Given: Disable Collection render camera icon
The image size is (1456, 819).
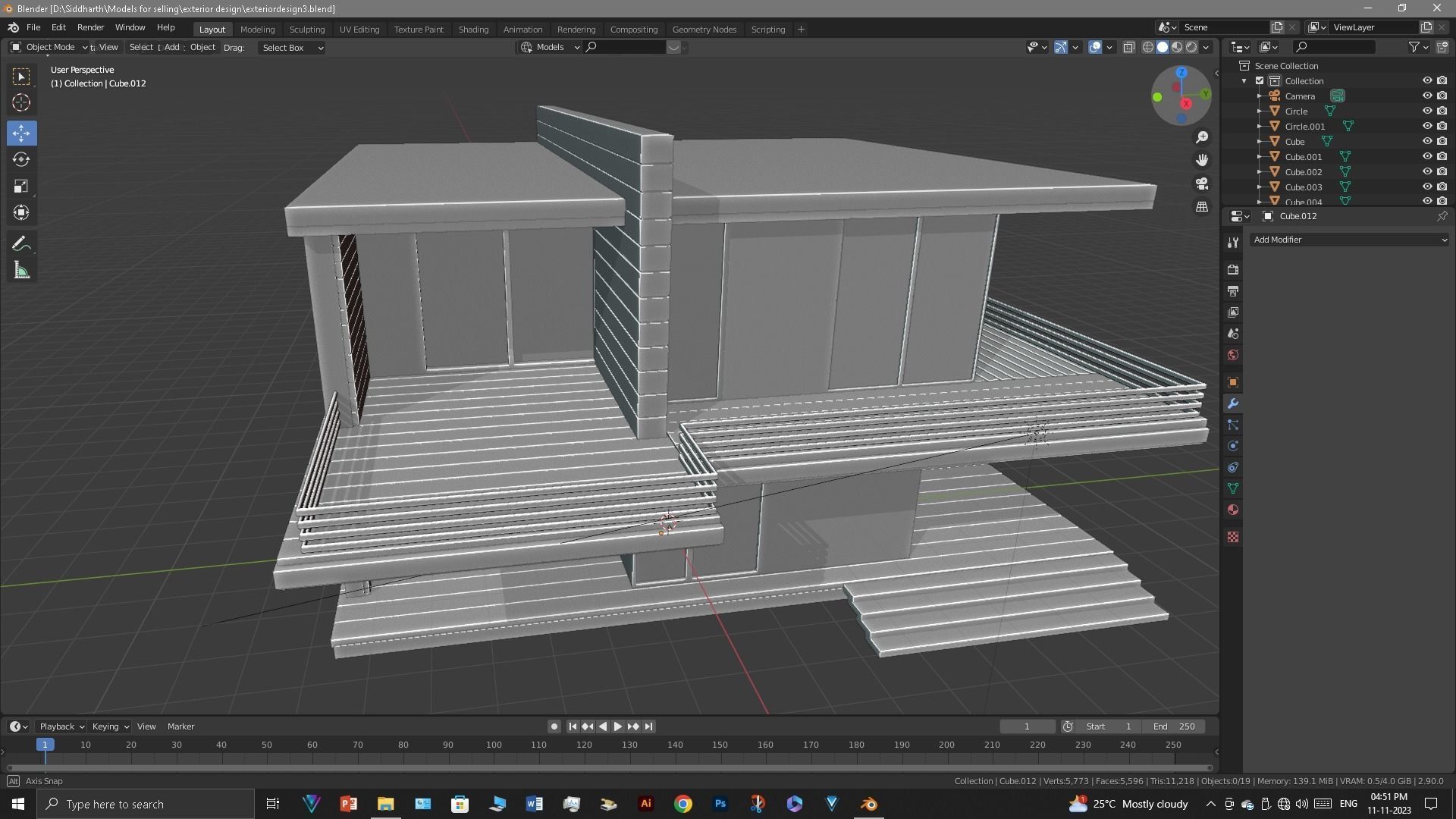Looking at the screenshot, I should point(1442,80).
